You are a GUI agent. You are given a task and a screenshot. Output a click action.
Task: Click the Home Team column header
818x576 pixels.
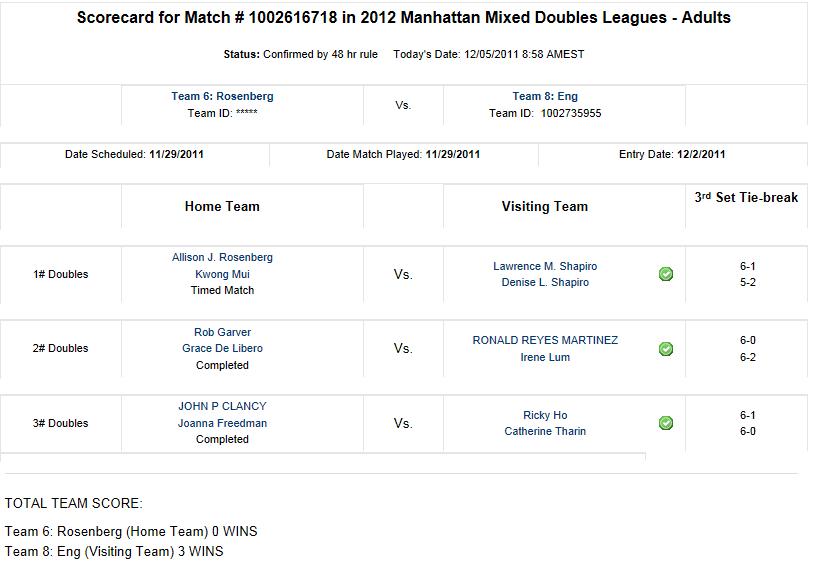click(222, 206)
